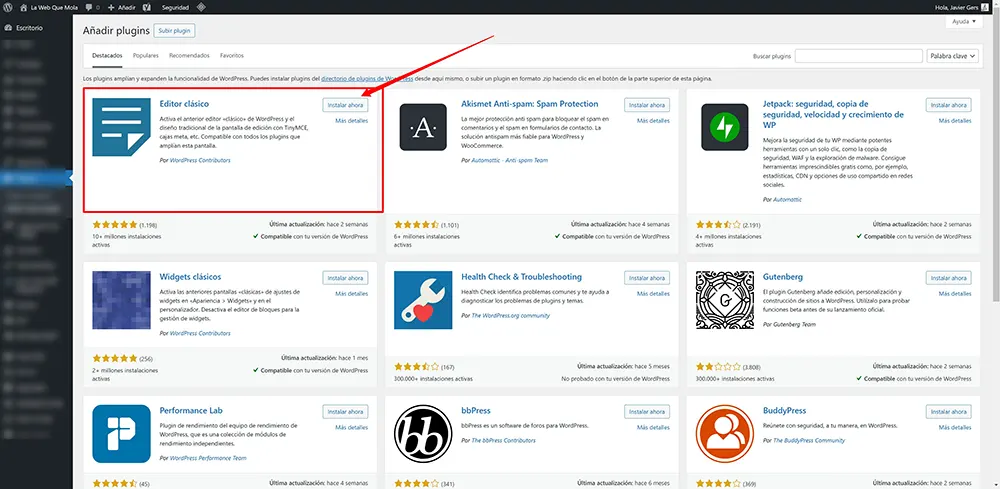Click the Buscar plugins search field
This screenshot has width=1000, height=489.
coord(858,56)
